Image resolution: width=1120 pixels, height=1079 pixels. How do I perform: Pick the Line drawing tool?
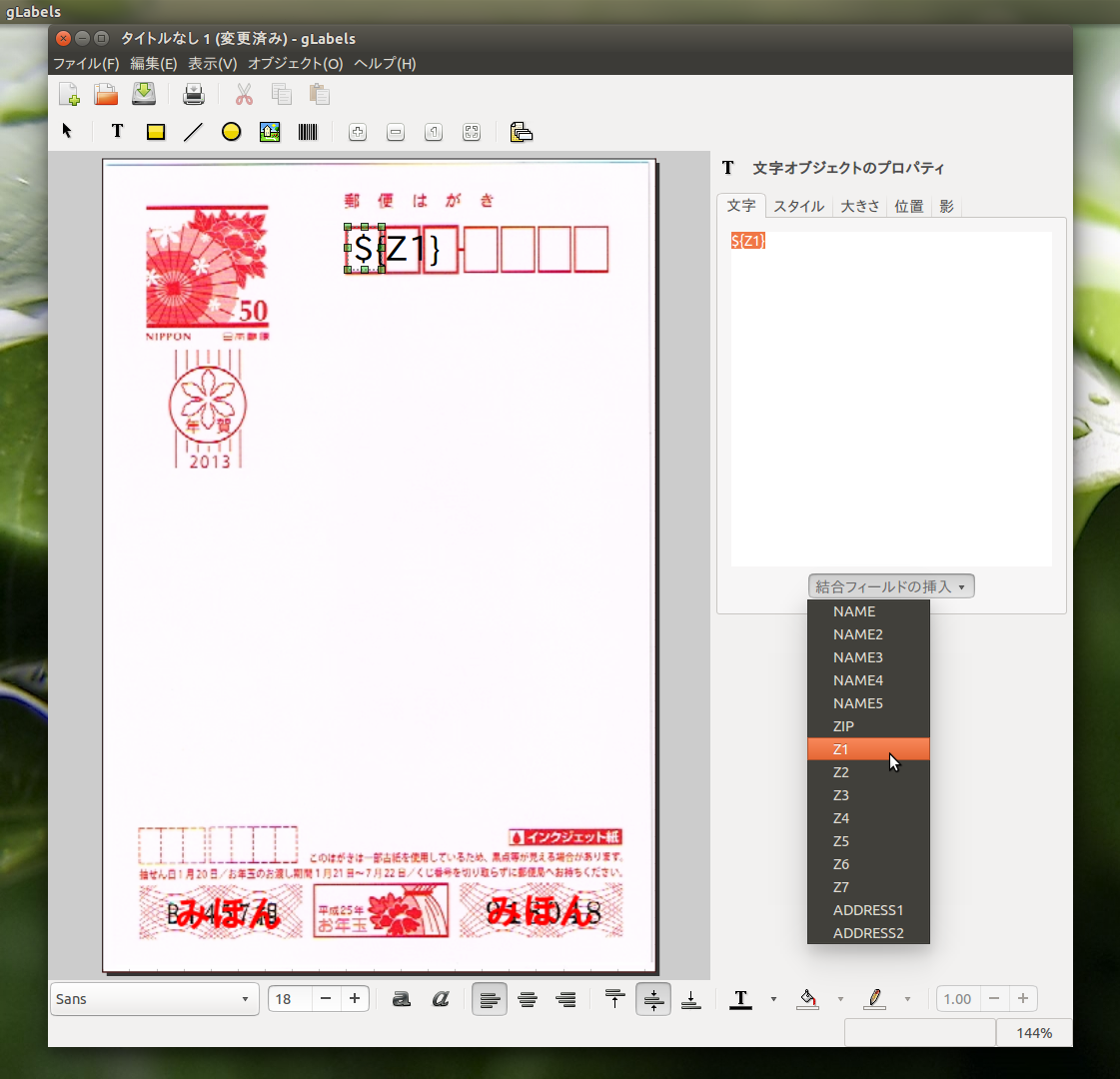[194, 132]
